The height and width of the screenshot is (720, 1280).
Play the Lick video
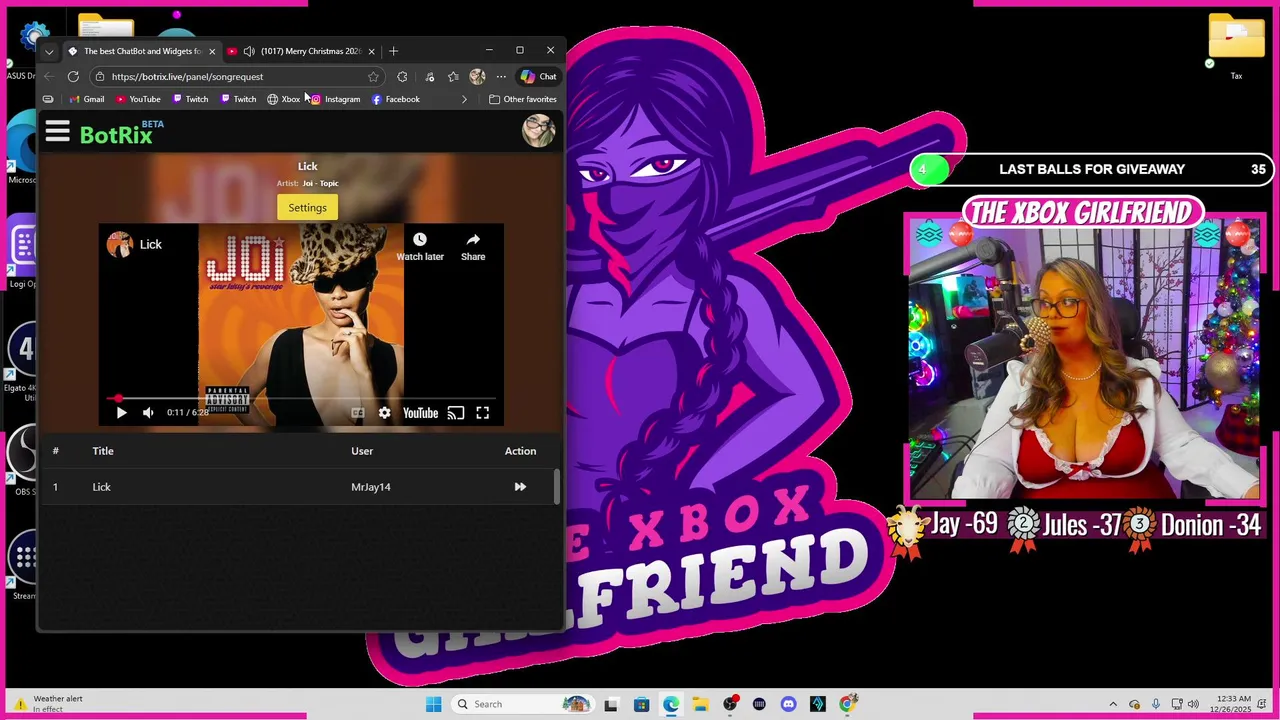121,413
